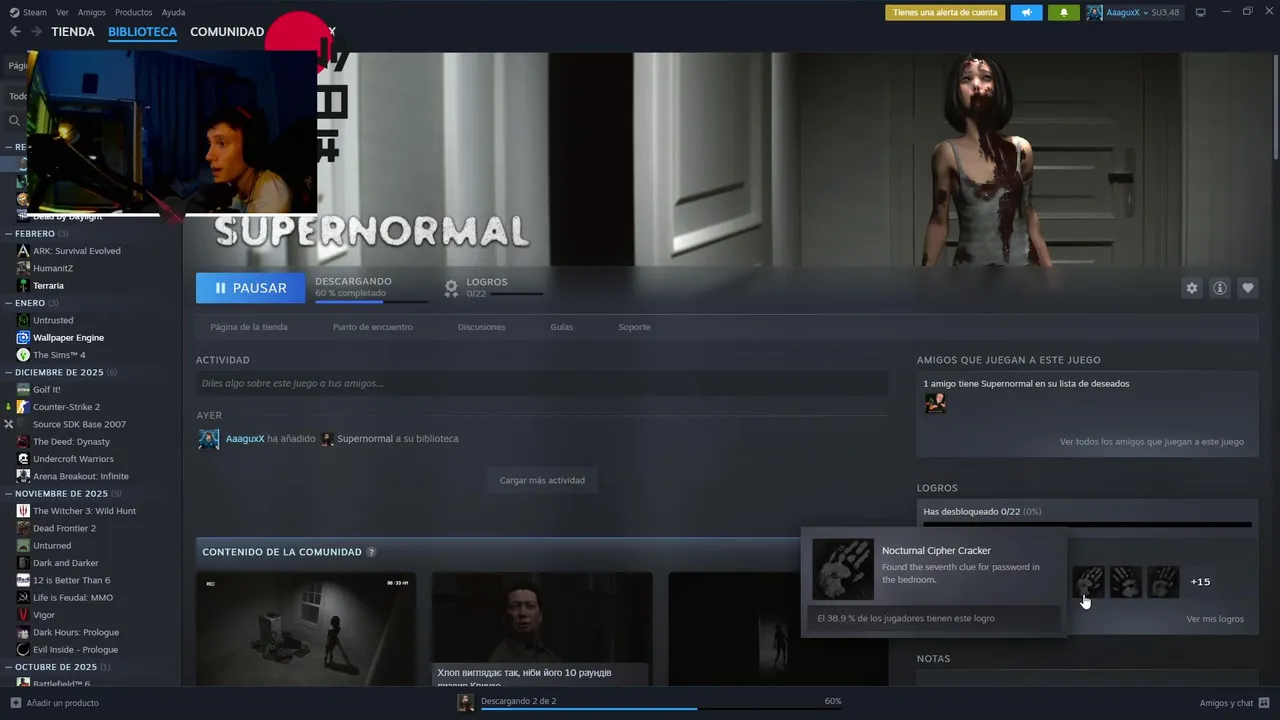Click the Amigos y chat icon
1280x720 pixels.
1264,703
